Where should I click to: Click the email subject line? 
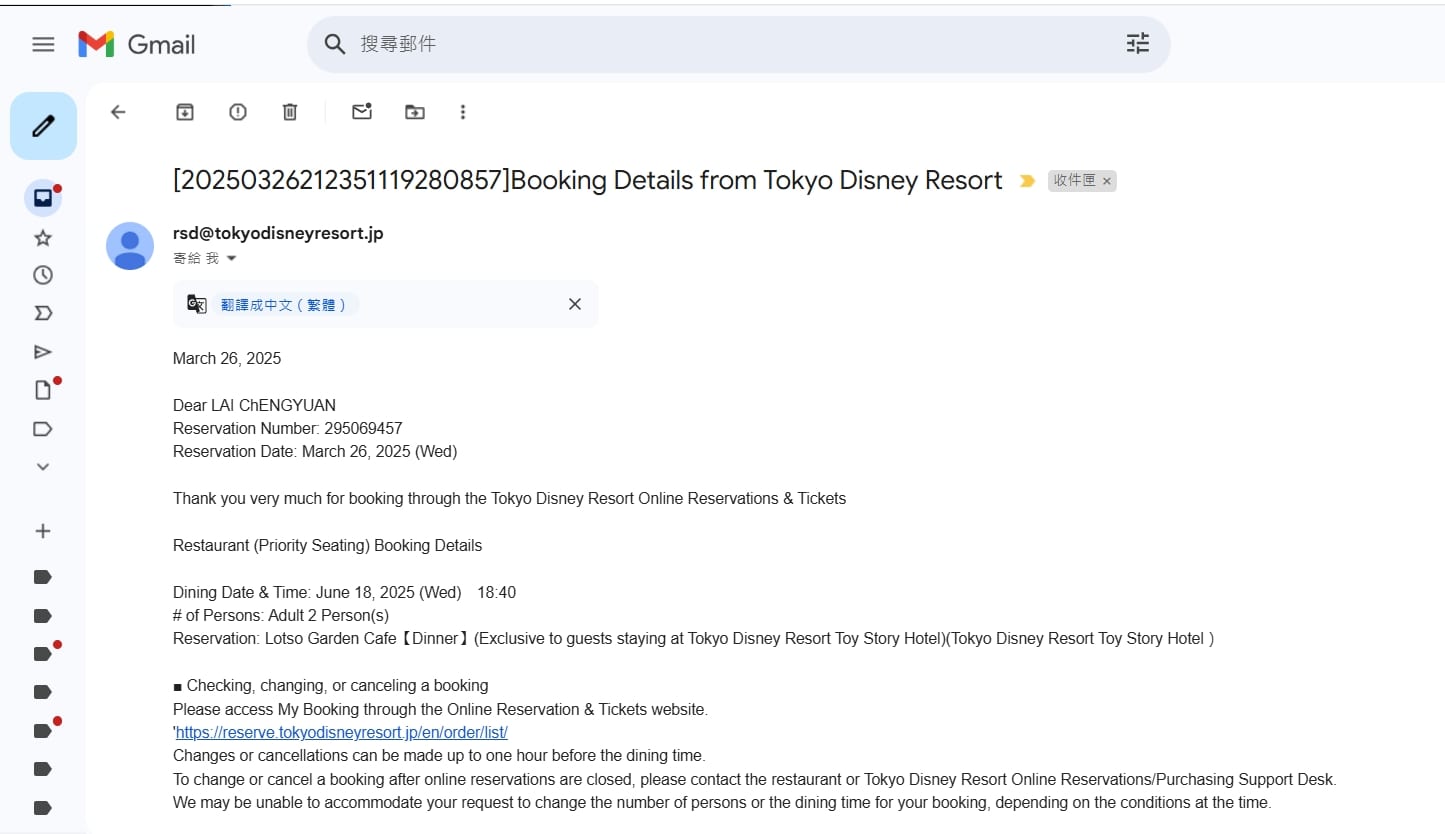coord(588,180)
